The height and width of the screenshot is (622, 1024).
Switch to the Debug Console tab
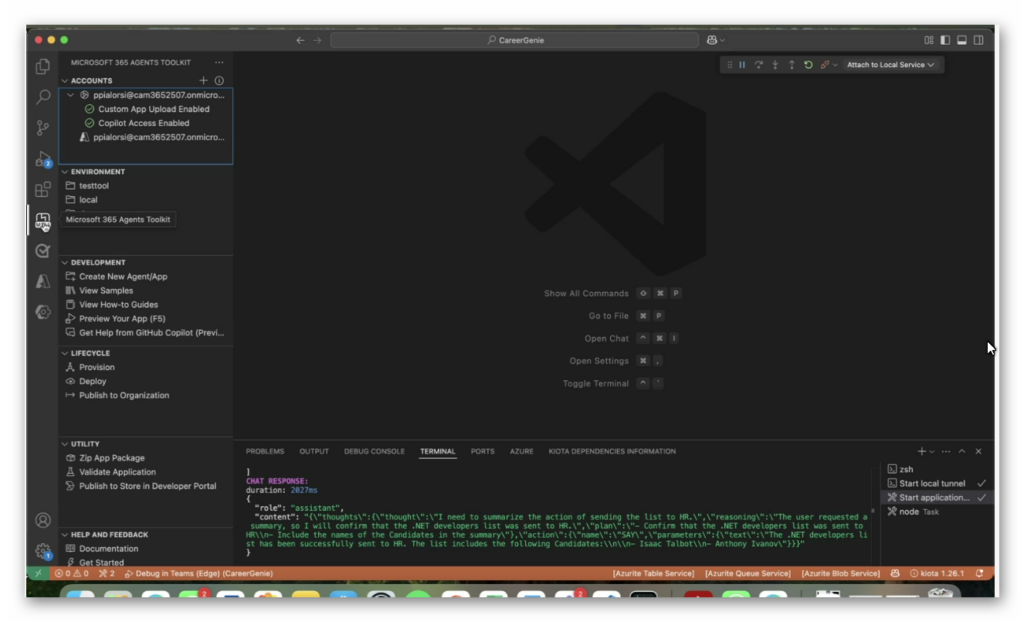374,451
